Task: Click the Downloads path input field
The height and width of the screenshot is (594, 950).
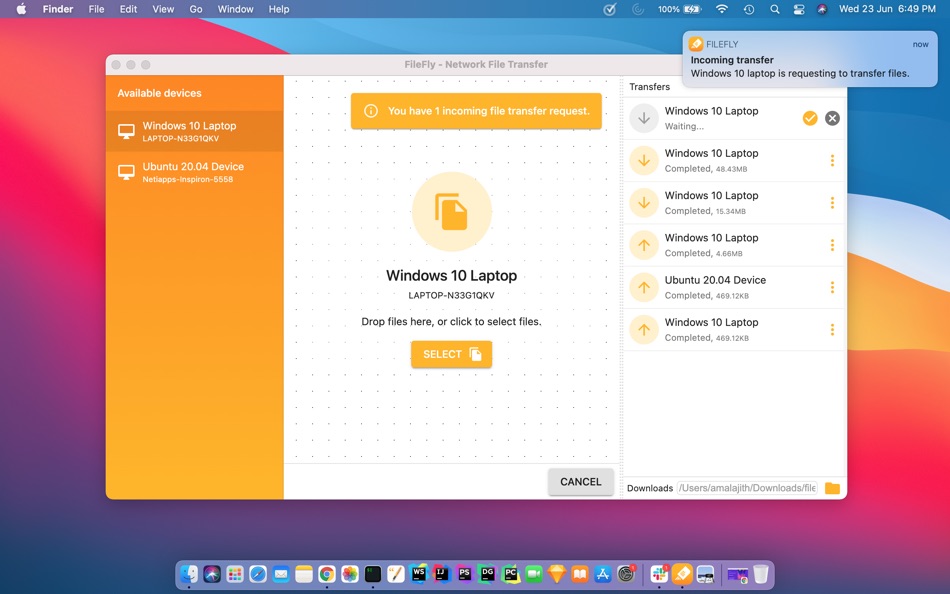Action: pyautogui.click(x=747, y=488)
